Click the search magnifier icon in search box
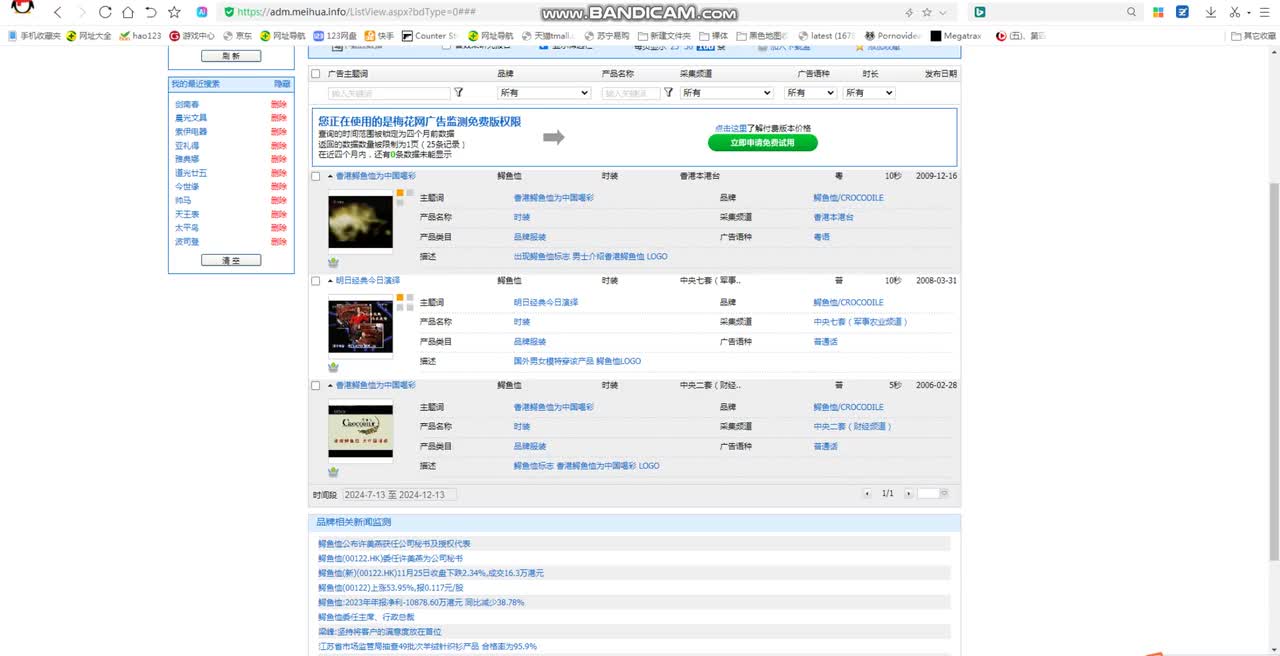Image resolution: width=1280 pixels, height=656 pixels. pos(1132,12)
